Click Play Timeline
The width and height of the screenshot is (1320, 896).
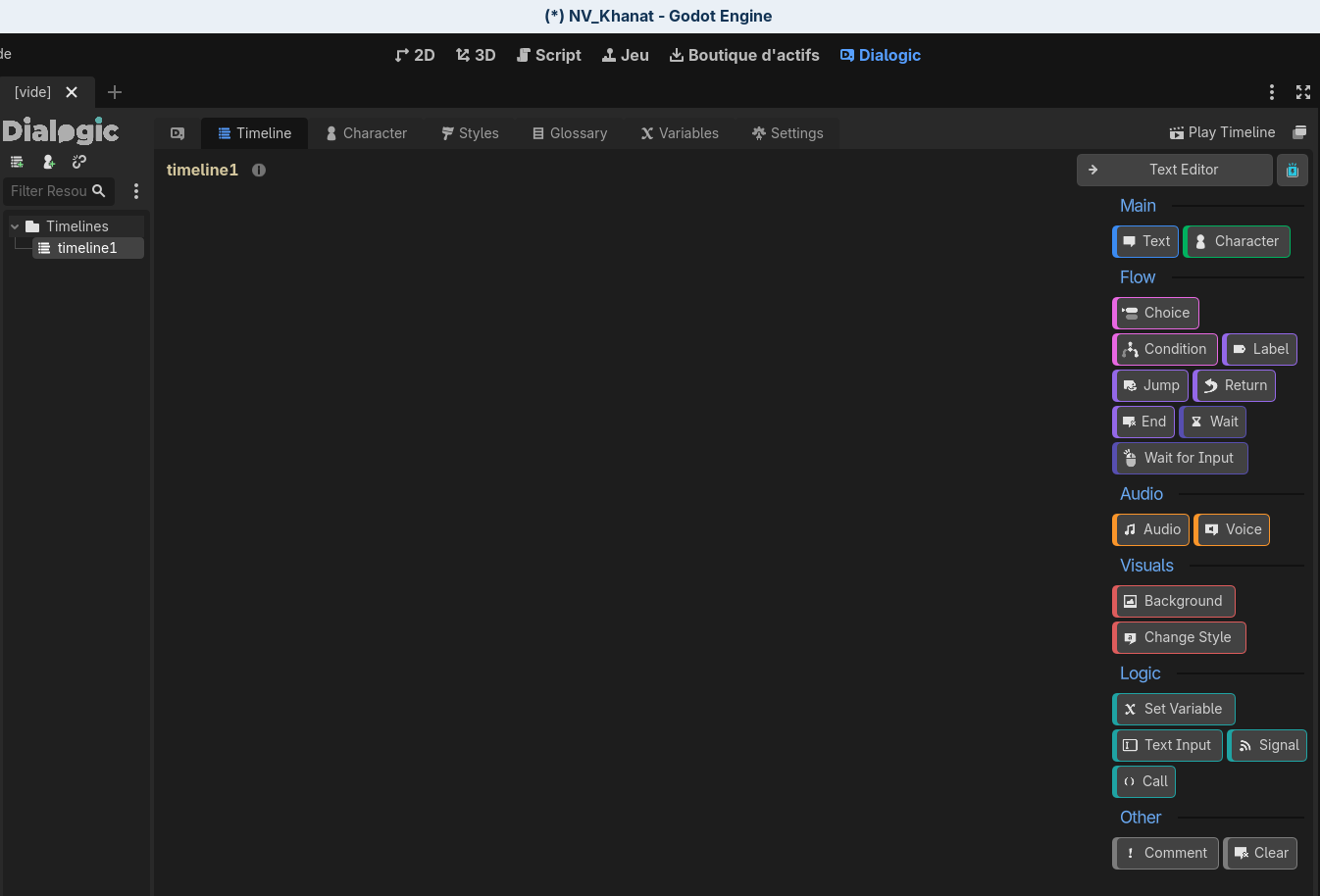coord(1222,132)
